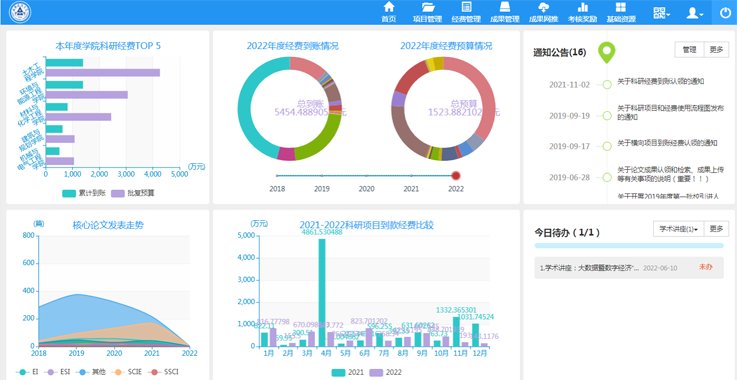Open the 学术讲座 todo item row
The width and height of the screenshot is (737, 380).
[x=629, y=268]
